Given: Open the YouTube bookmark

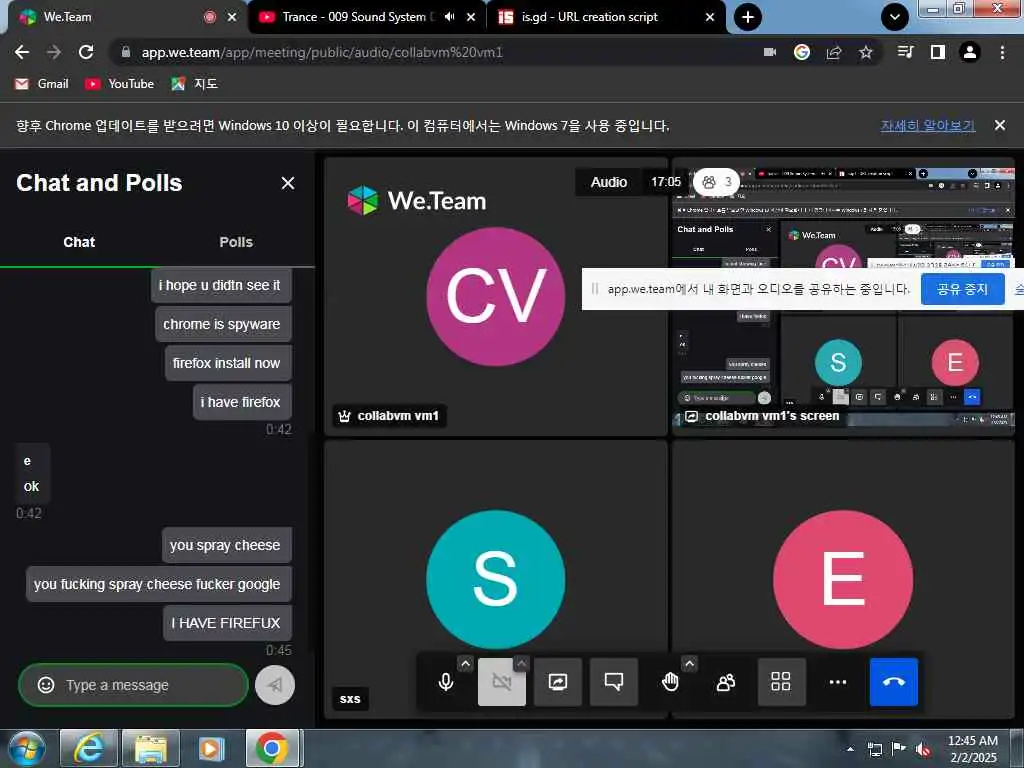Looking at the screenshot, I should coord(120,84).
